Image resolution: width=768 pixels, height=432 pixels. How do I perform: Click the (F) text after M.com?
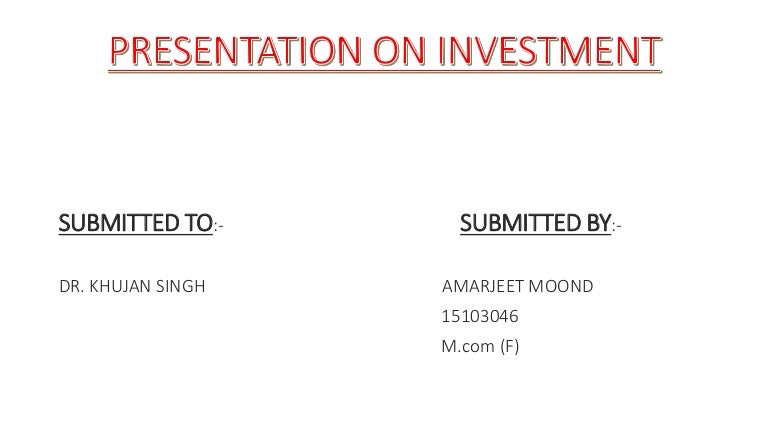click(x=509, y=348)
